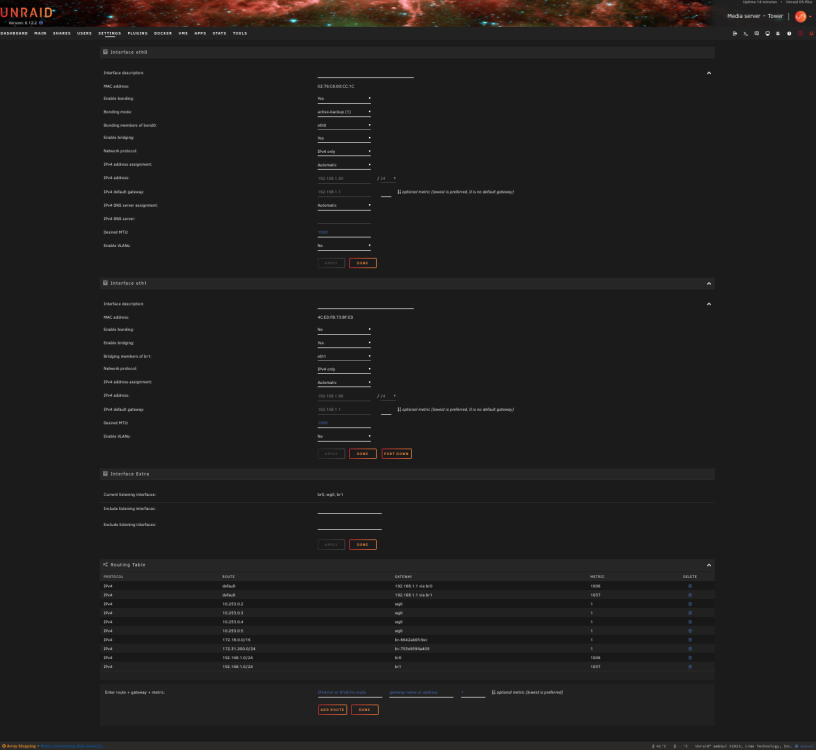The height and width of the screenshot is (750, 816).
Task: Delete route 10.253.0.3 via wg0
Action: (x=690, y=613)
